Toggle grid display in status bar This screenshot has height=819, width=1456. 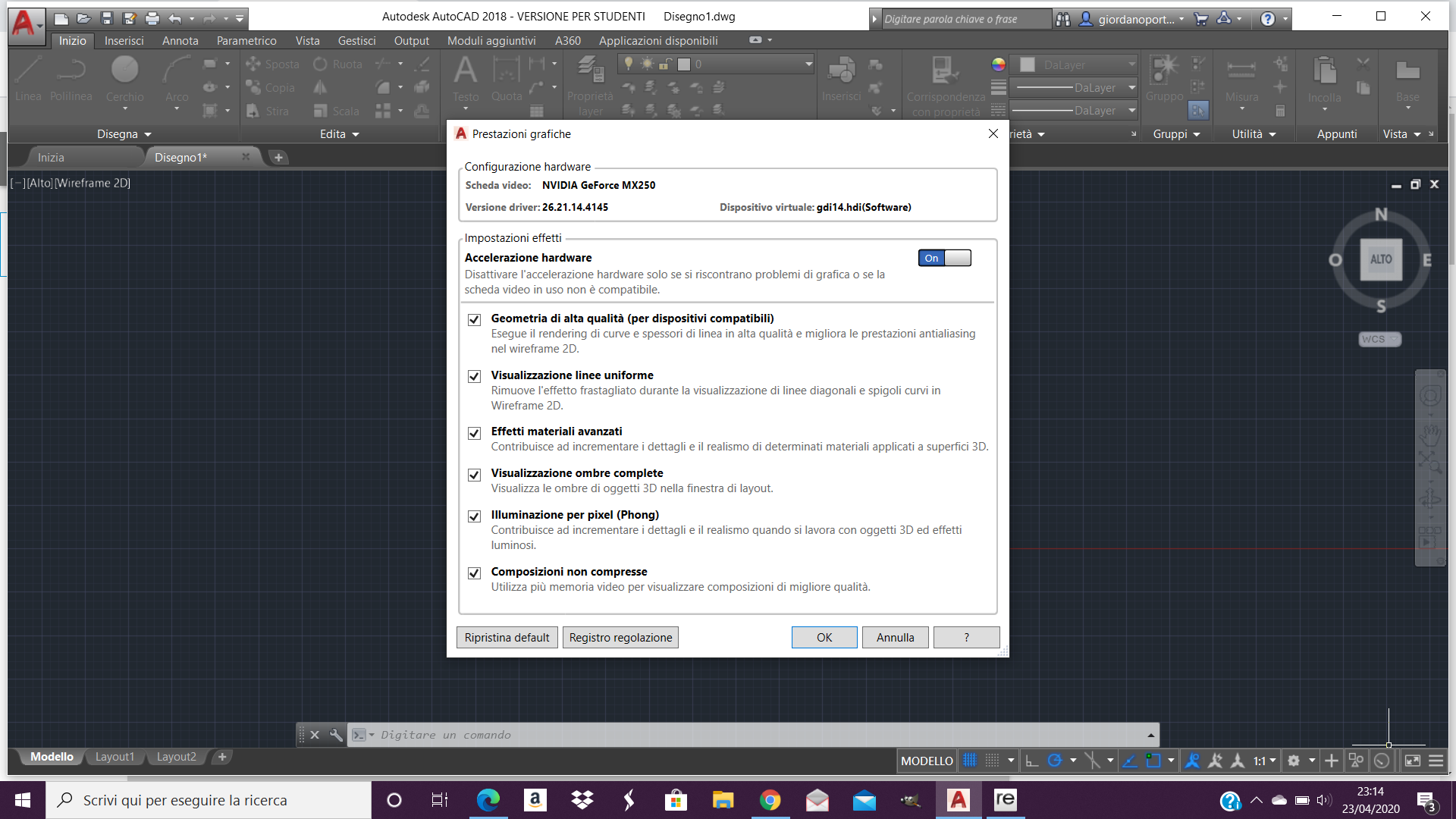click(x=969, y=761)
